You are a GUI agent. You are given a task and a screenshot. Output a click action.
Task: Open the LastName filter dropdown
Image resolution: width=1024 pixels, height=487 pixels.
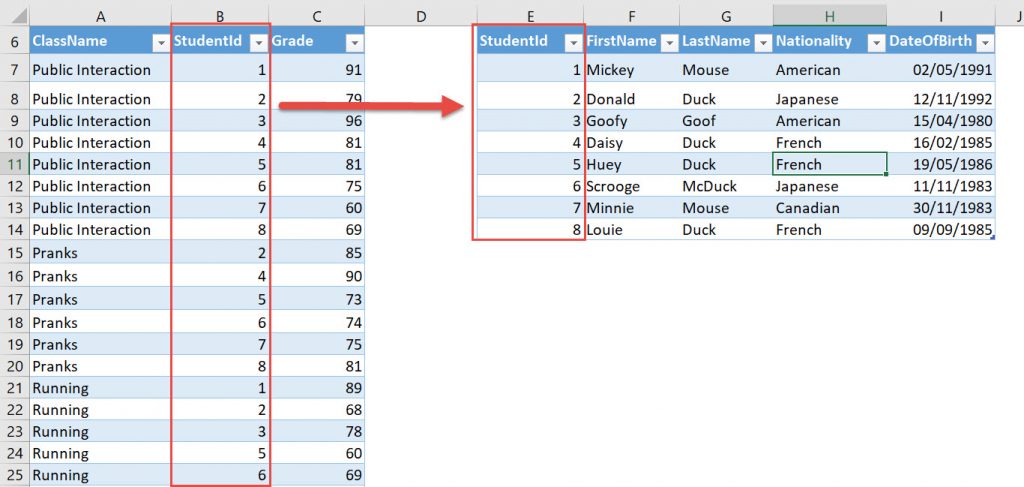[x=761, y=42]
